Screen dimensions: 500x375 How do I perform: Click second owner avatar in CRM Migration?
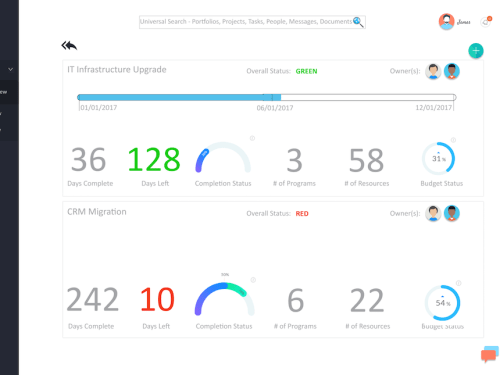pyautogui.click(x=452, y=213)
